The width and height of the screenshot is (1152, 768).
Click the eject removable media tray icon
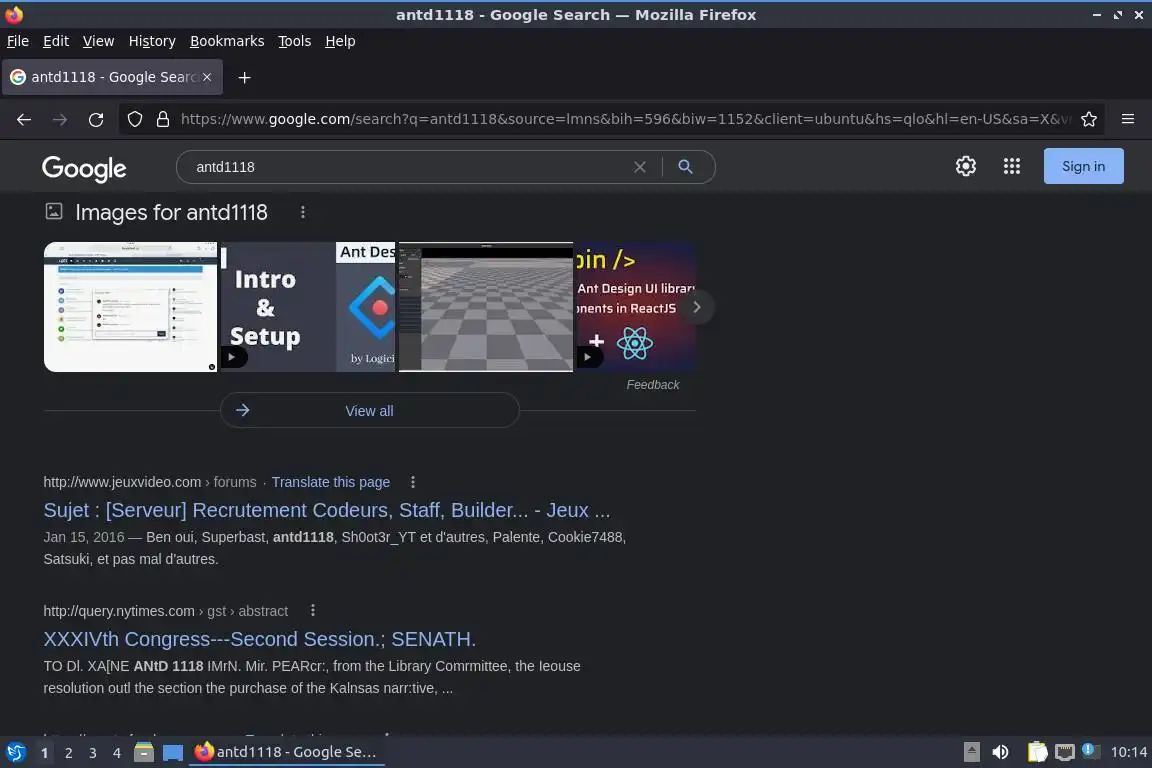[x=971, y=752]
